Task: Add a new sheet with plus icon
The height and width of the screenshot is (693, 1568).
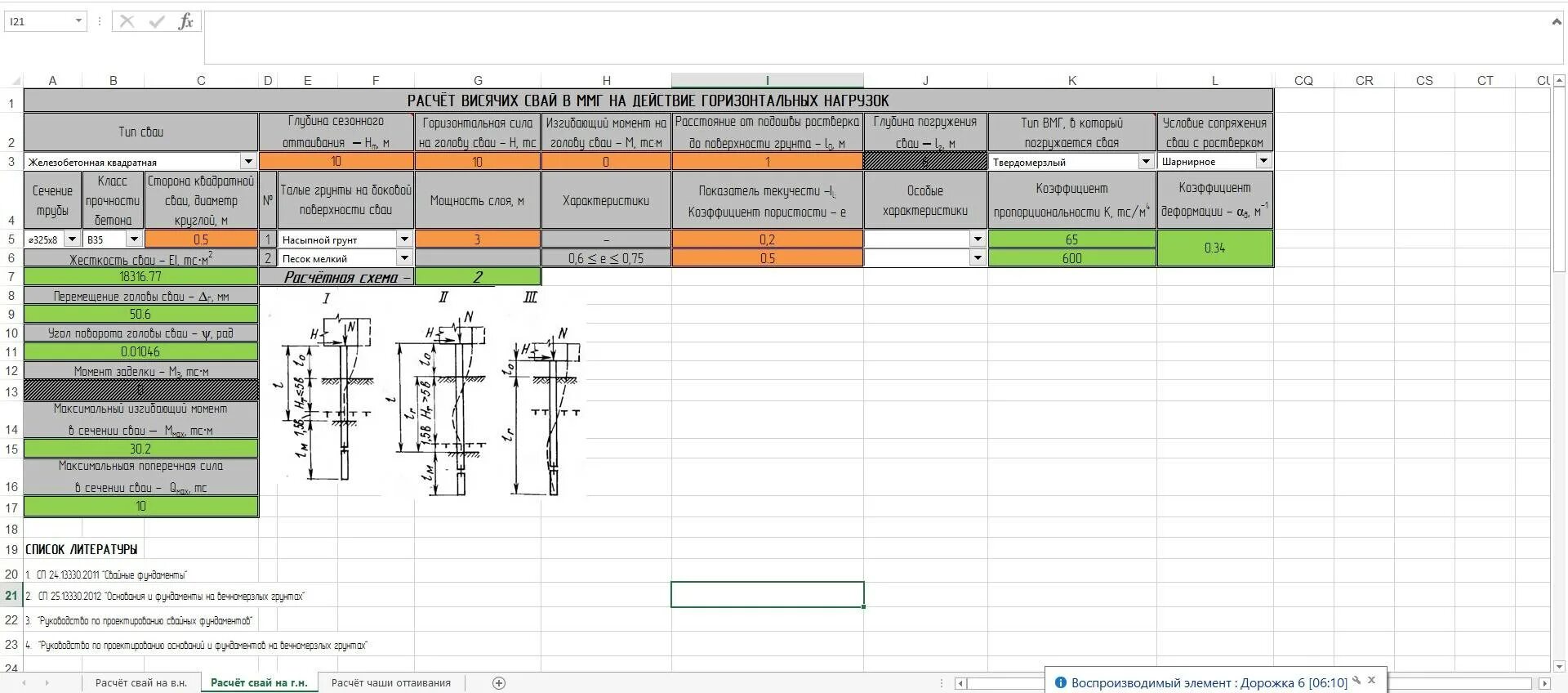Action: (x=499, y=683)
